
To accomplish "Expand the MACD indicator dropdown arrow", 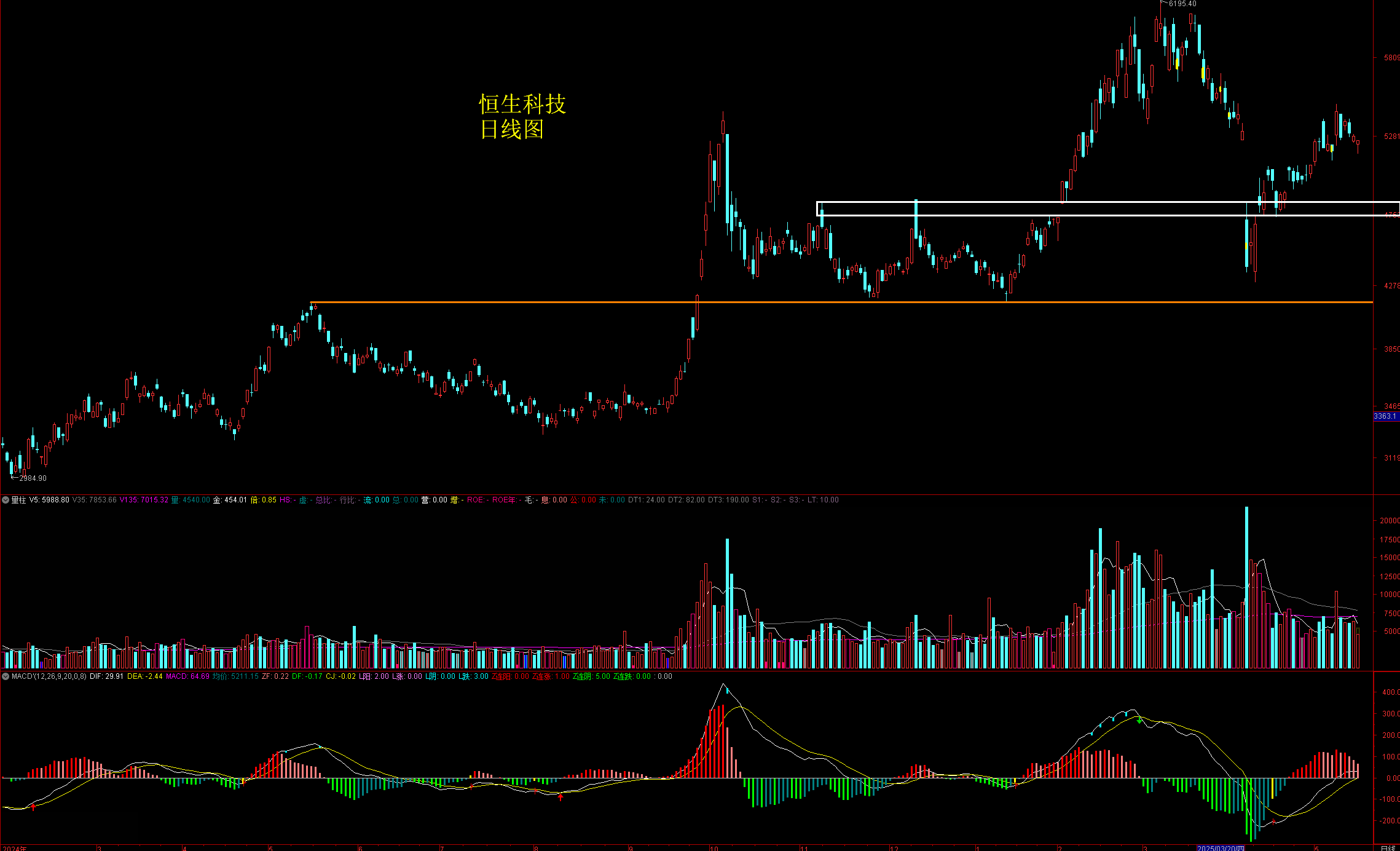I will (6, 676).
